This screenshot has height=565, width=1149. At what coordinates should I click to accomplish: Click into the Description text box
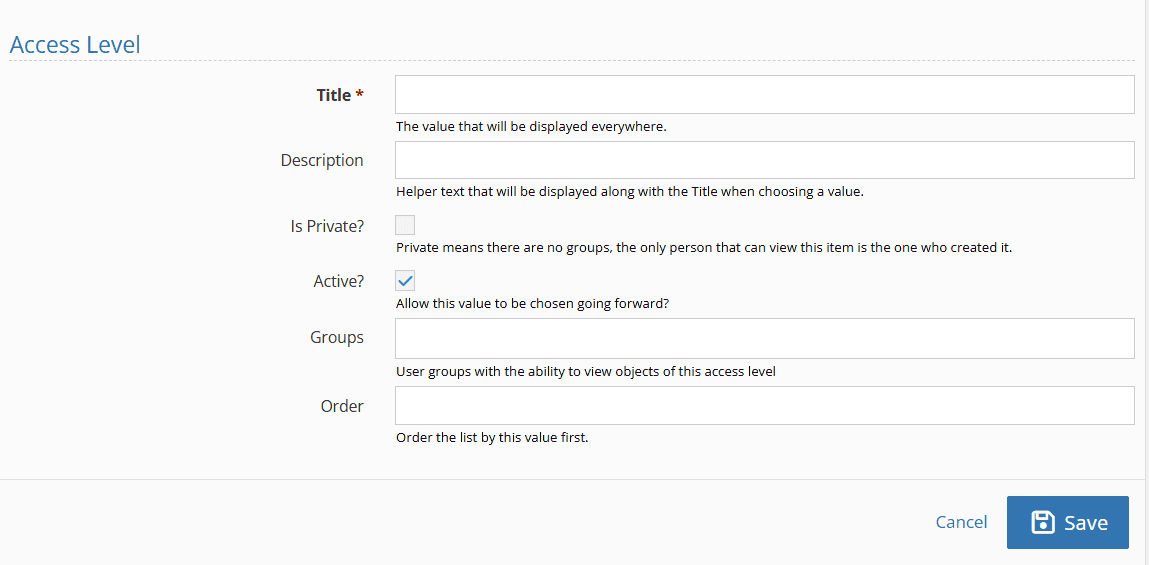[x=765, y=160]
